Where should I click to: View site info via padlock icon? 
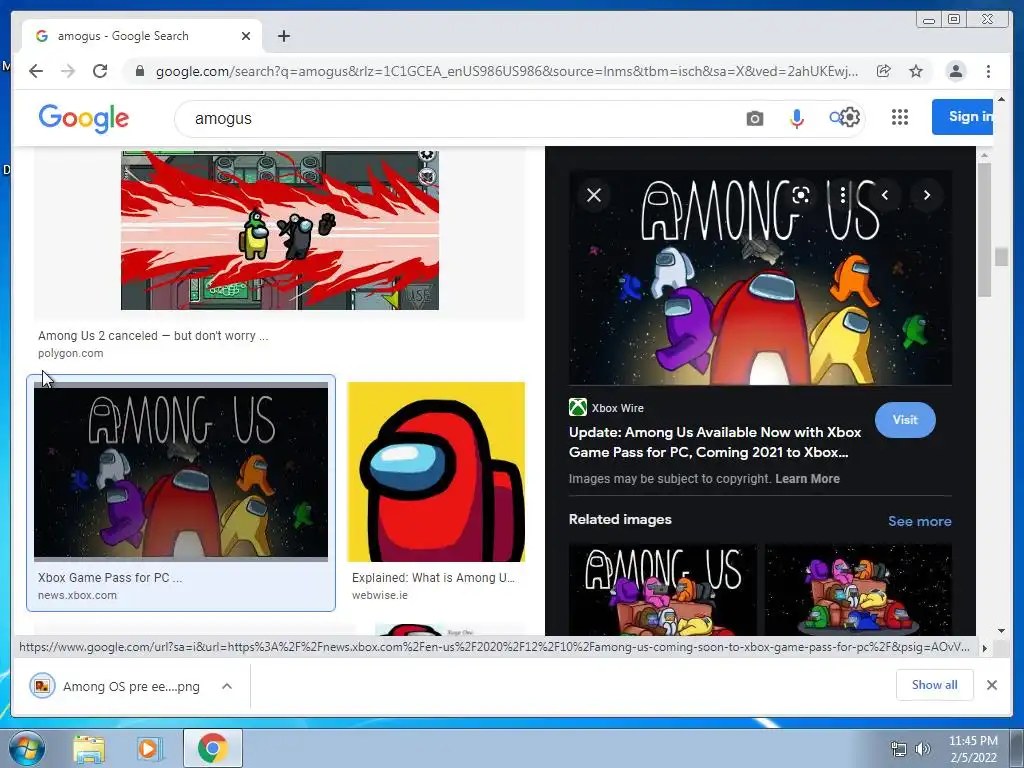point(139,71)
